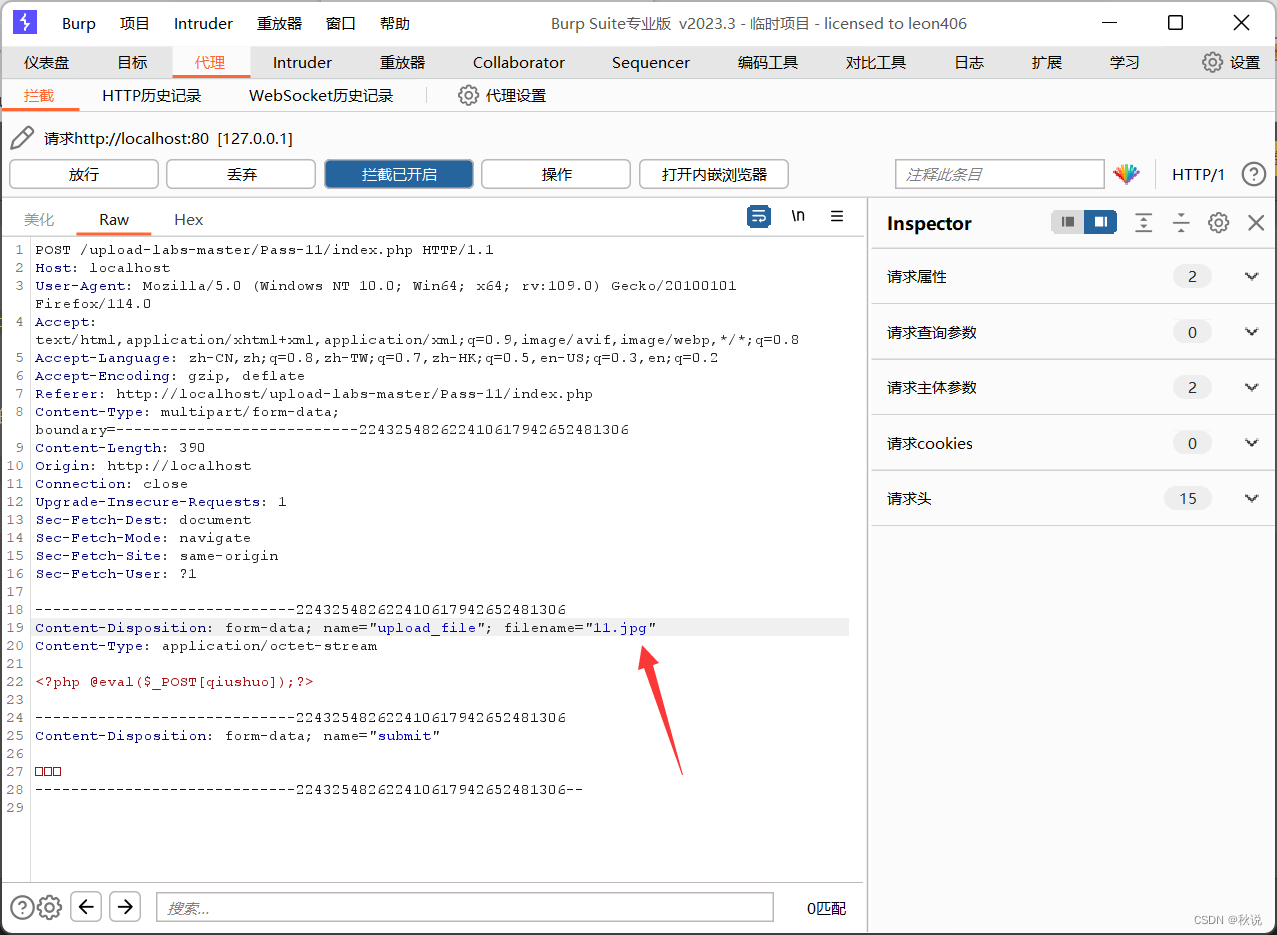Click Content-Type: application/octet-stream line
Screen dimensions: 1277x935
(206, 645)
